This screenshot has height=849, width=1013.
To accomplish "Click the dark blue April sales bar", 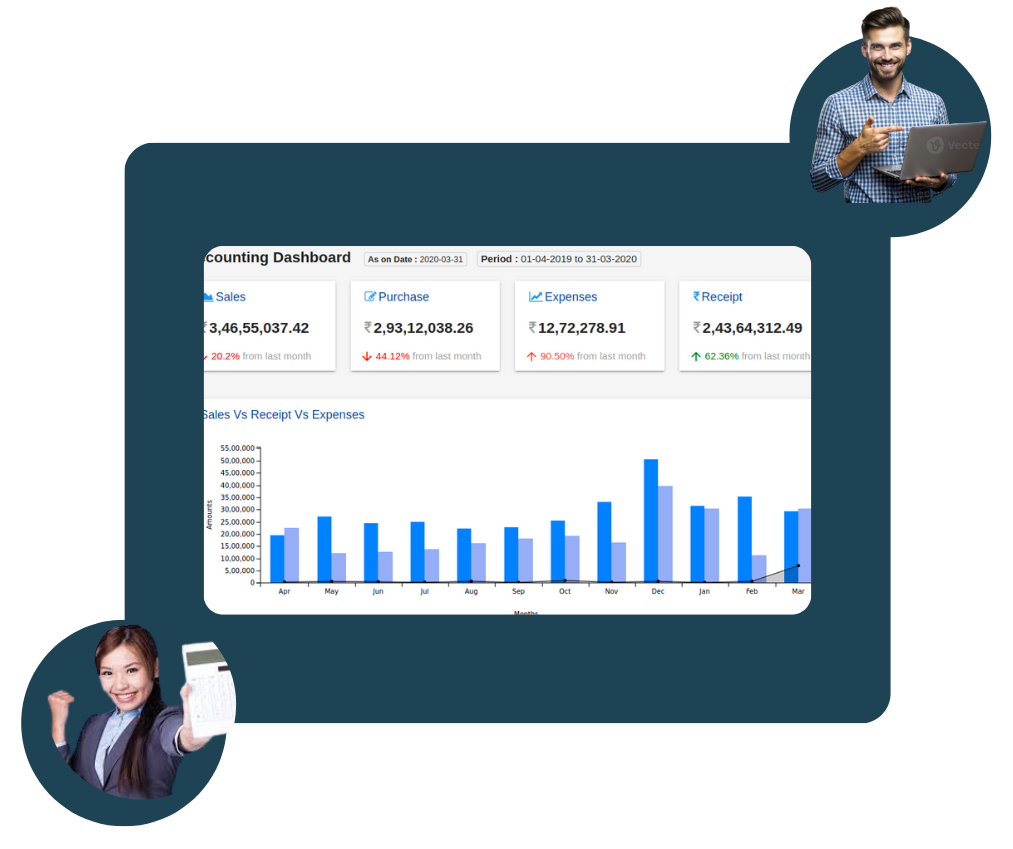I will [277, 559].
